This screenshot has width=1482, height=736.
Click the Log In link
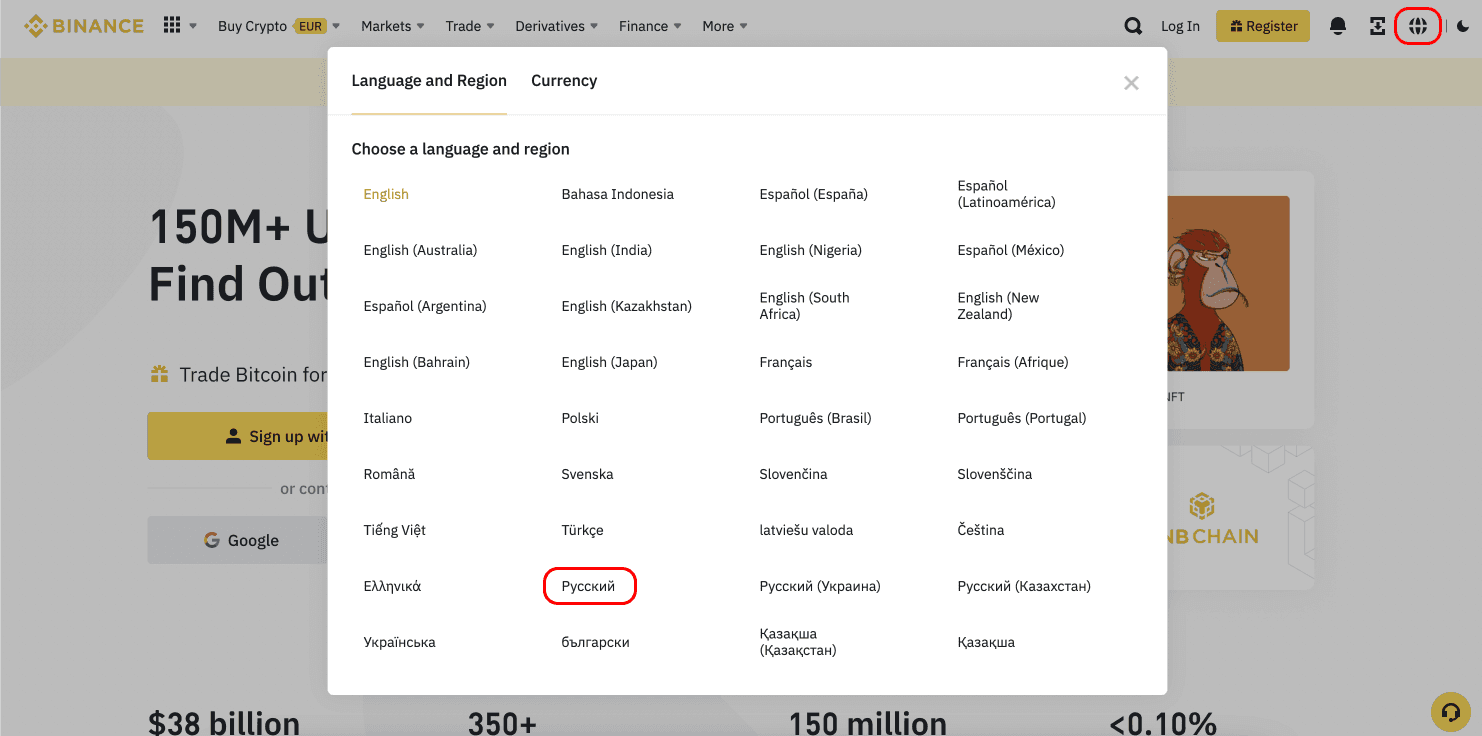(x=1180, y=27)
